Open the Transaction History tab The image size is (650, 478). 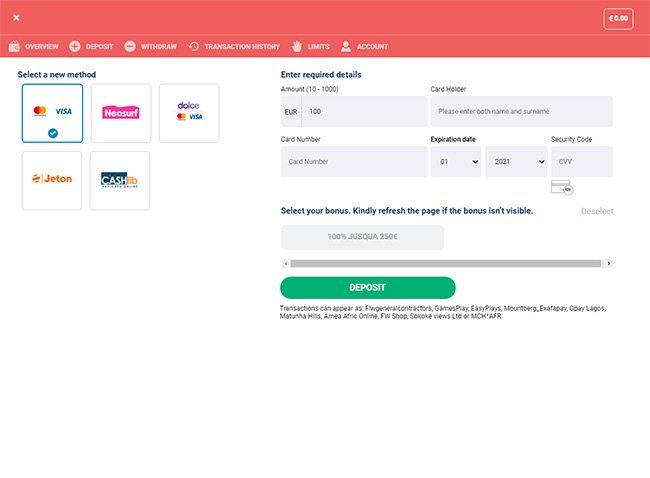pyautogui.click(x=242, y=47)
